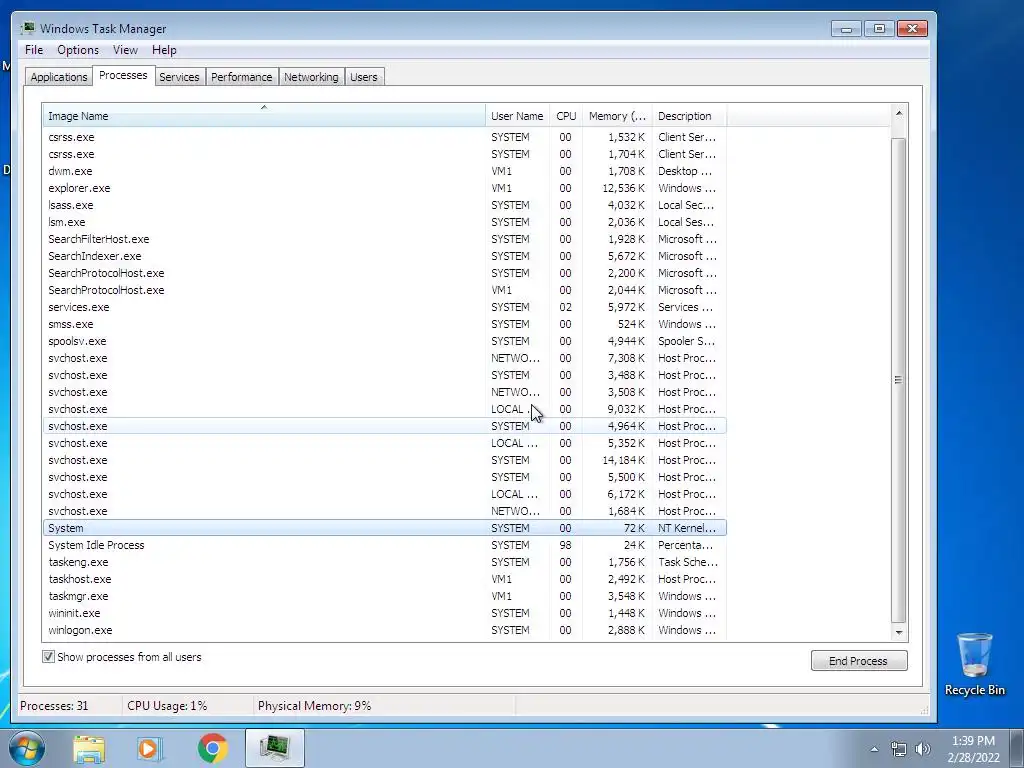Open Windows Explorer from the taskbar

pyautogui.click(x=89, y=749)
